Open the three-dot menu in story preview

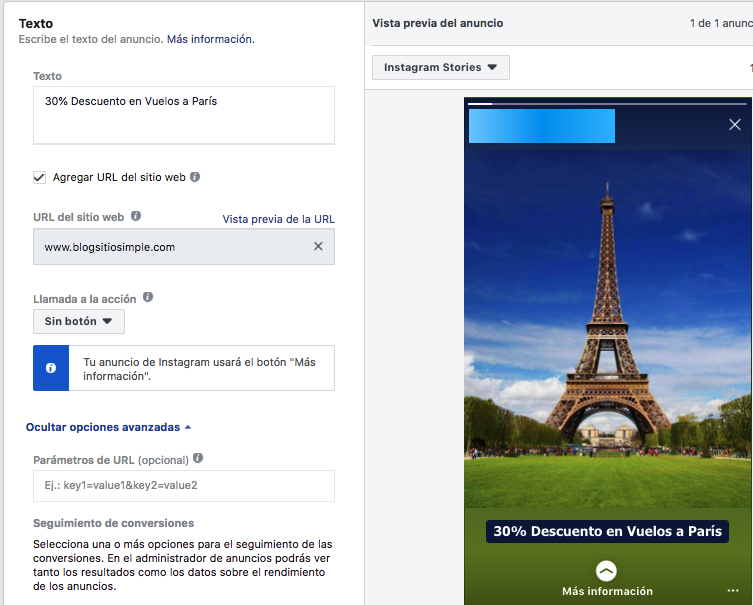733,591
